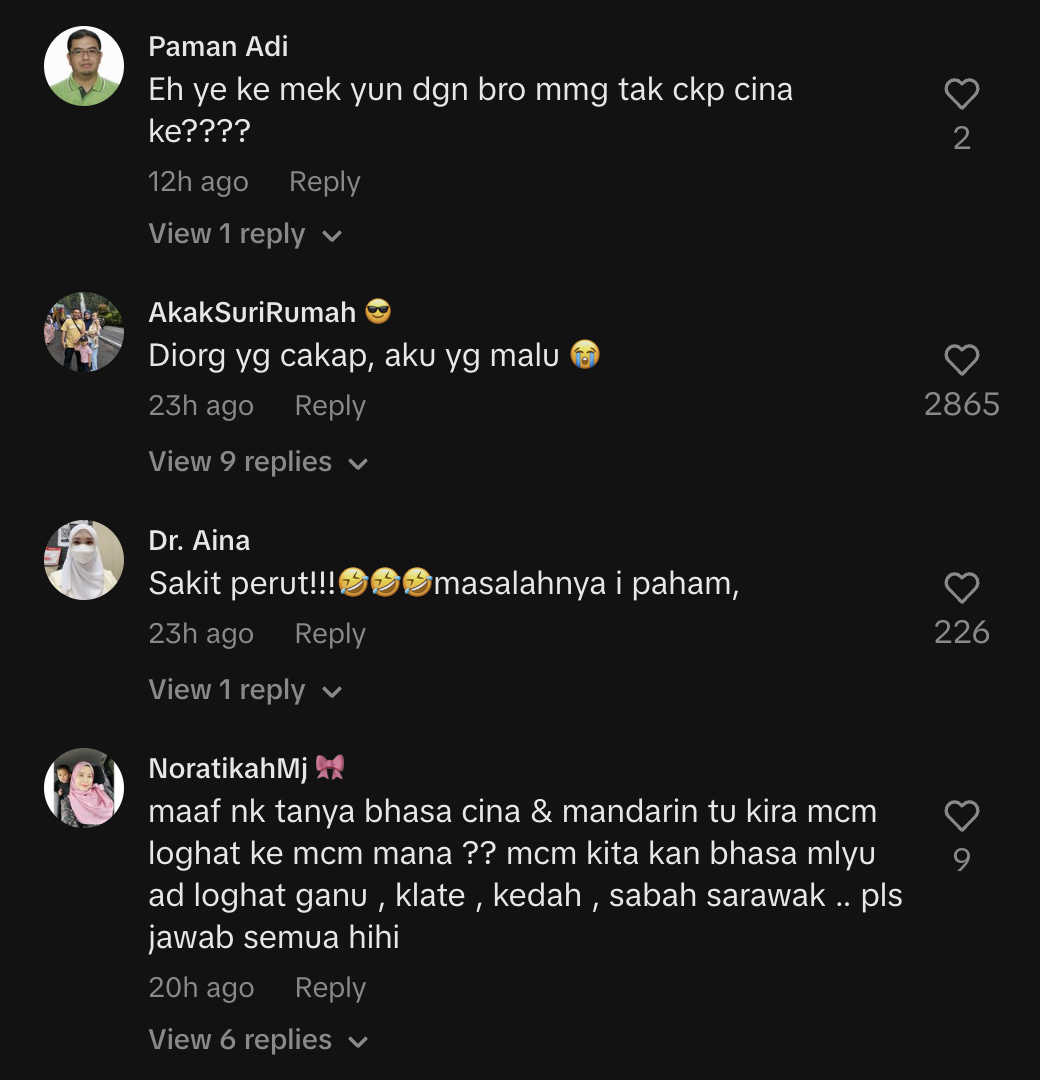Reply to Paman Adi's comment
Screen dimensions: 1040x1080
point(324,182)
